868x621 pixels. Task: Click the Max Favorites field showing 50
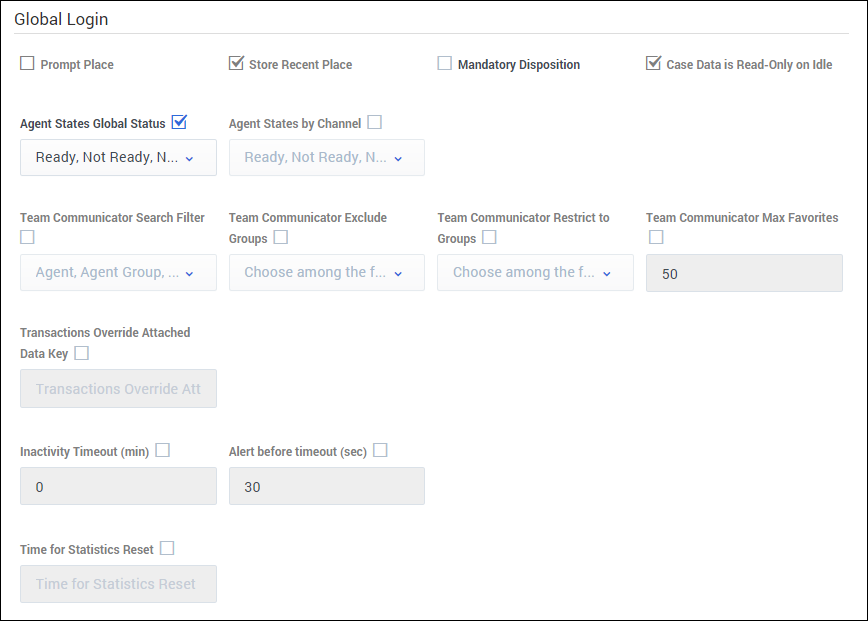[744, 273]
